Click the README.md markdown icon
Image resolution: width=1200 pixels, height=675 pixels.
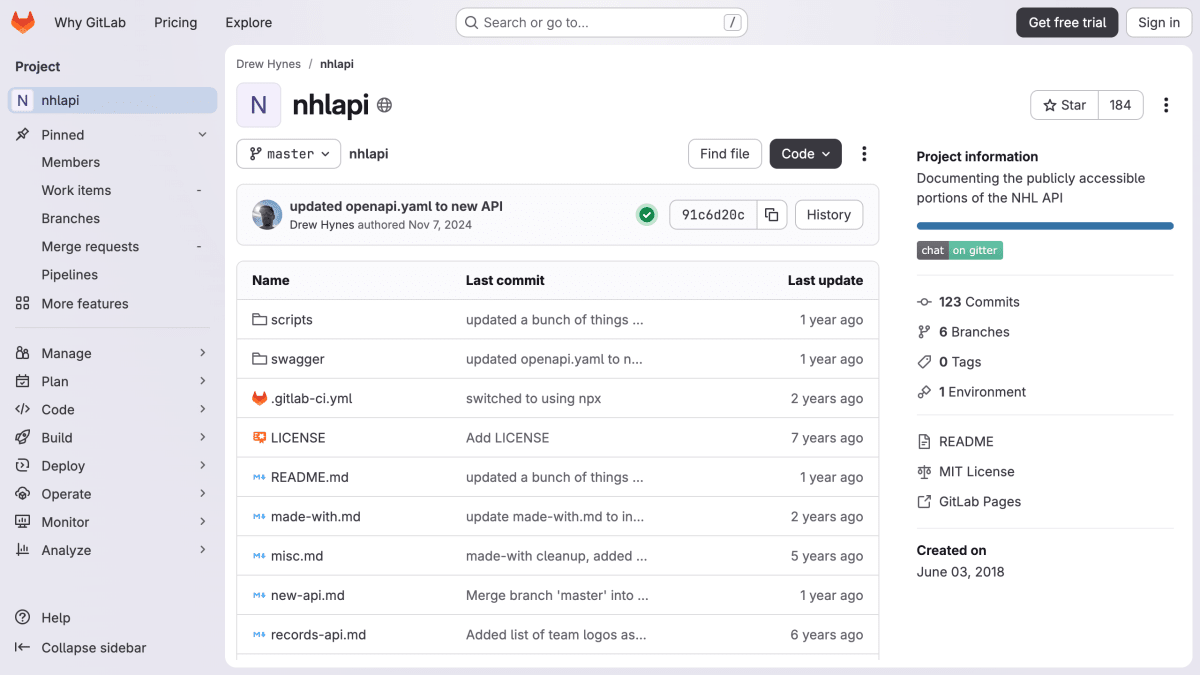coord(259,477)
